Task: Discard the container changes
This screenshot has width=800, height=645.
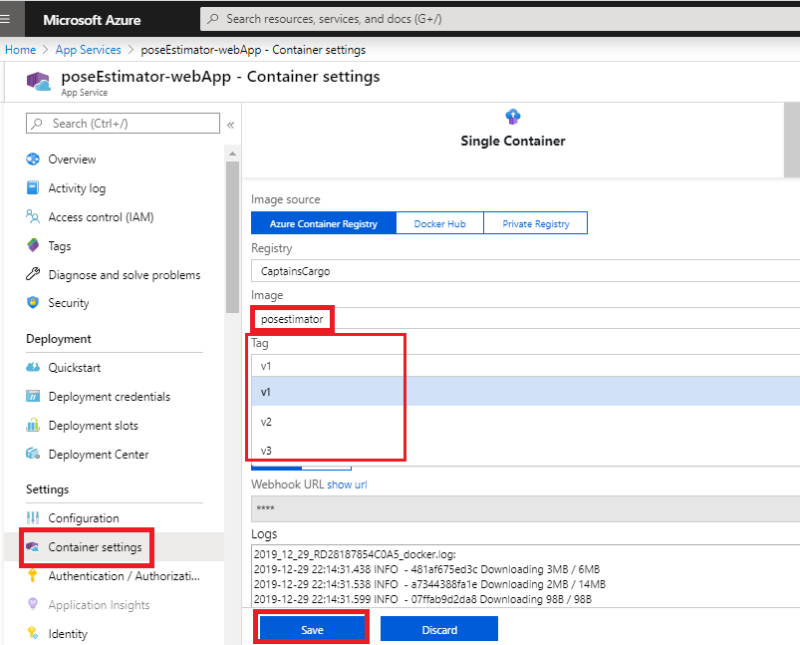Action: 440,628
